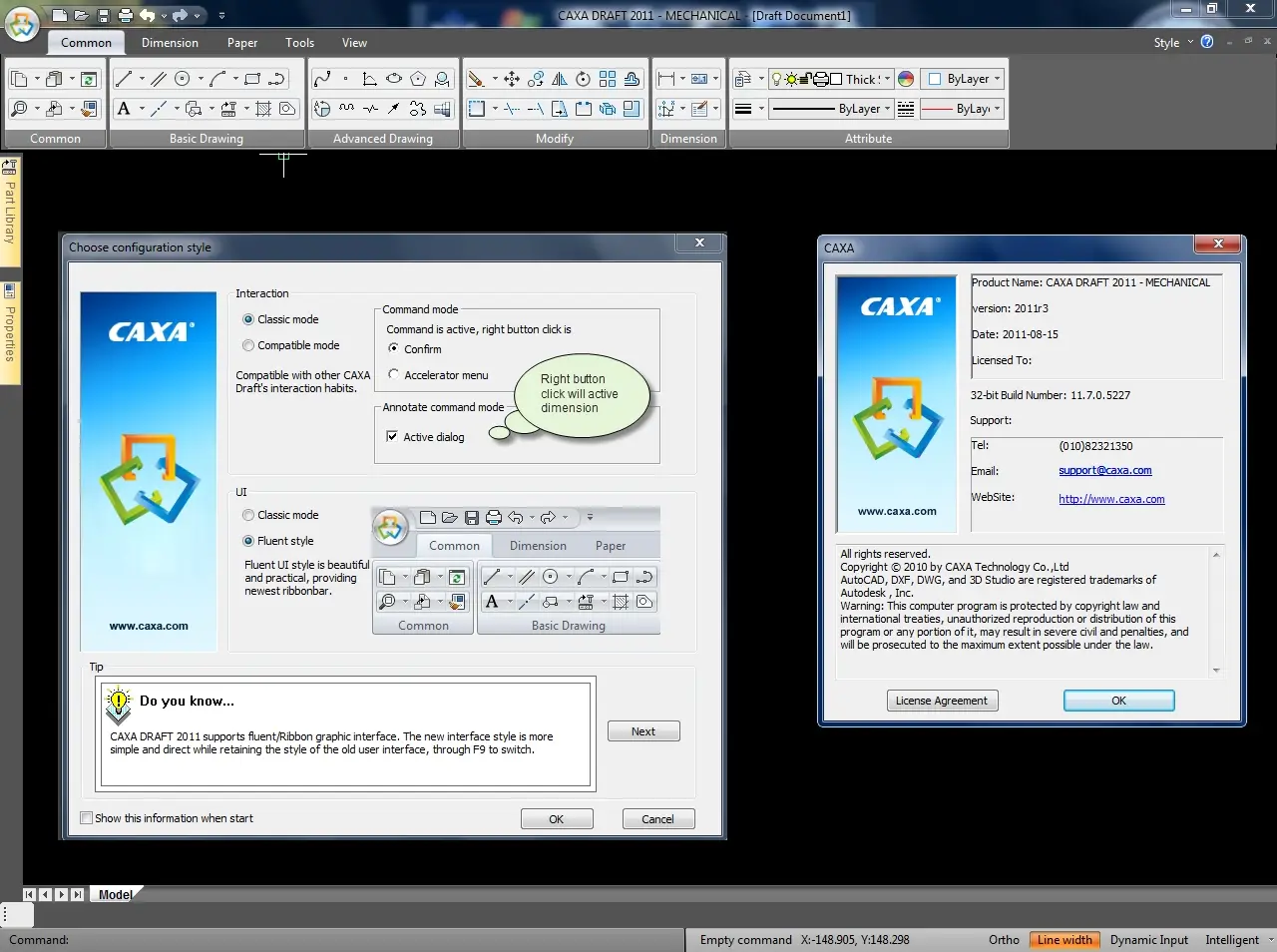The height and width of the screenshot is (952, 1277).
Task: Select the Erase tool in Modify panel
Action: pos(477,79)
